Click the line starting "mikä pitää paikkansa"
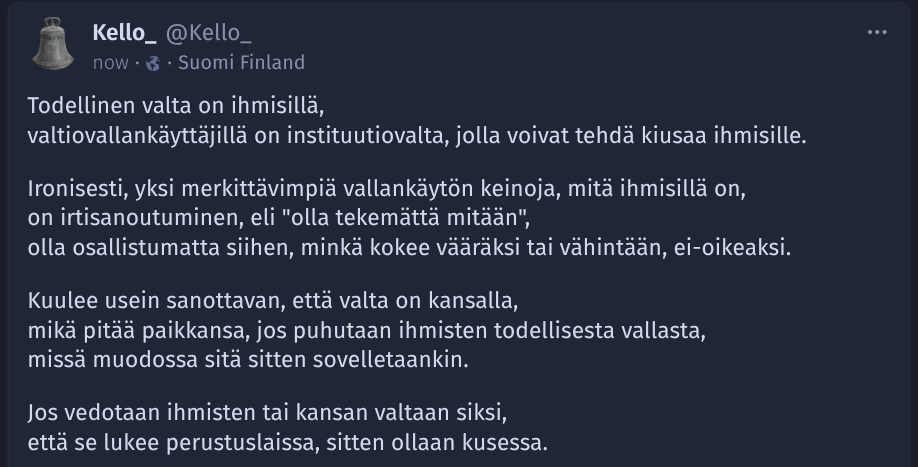This screenshot has height=467, width=918. click(x=366, y=331)
